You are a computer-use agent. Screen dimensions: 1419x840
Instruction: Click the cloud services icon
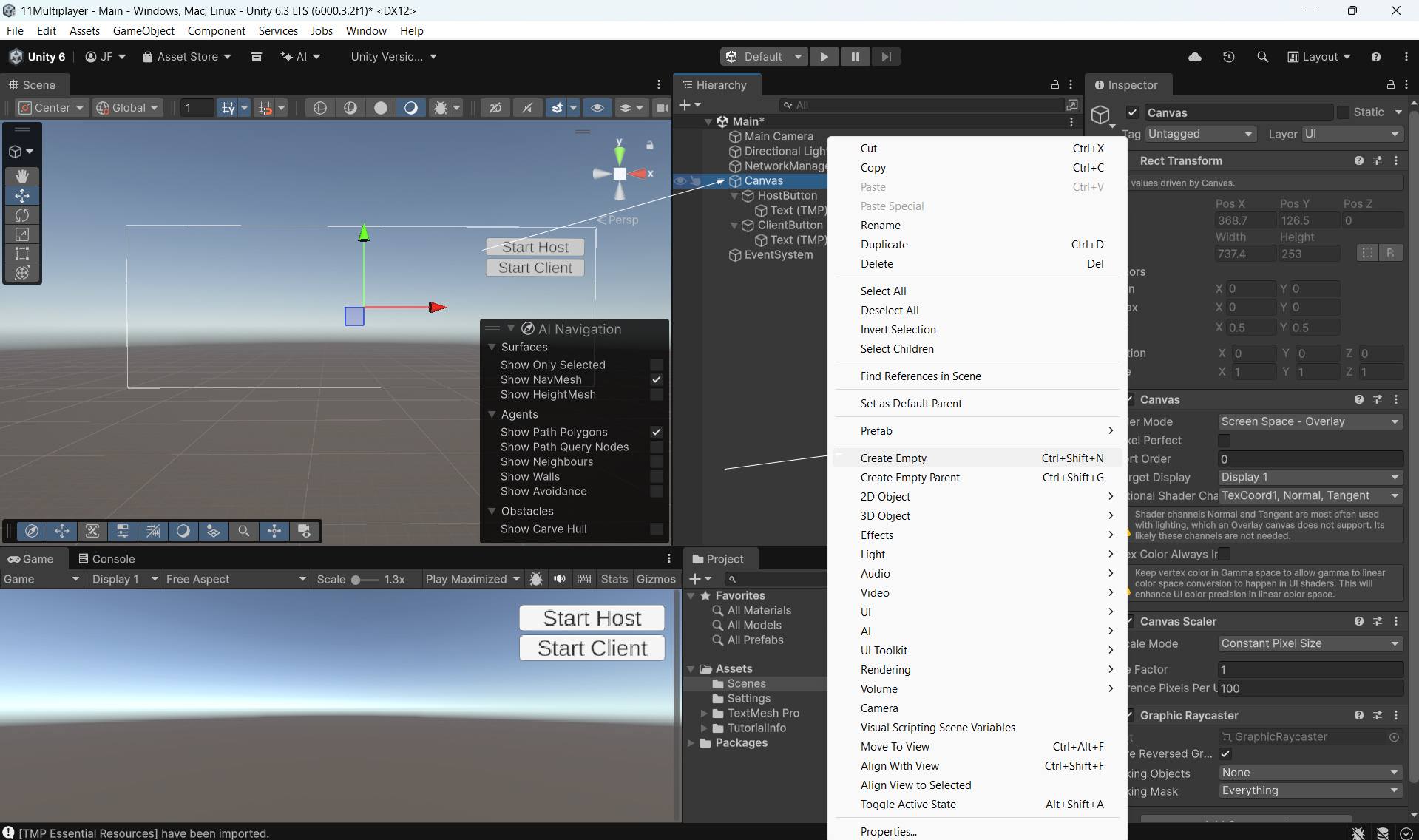pyautogui.click(x=1195, y=57)
